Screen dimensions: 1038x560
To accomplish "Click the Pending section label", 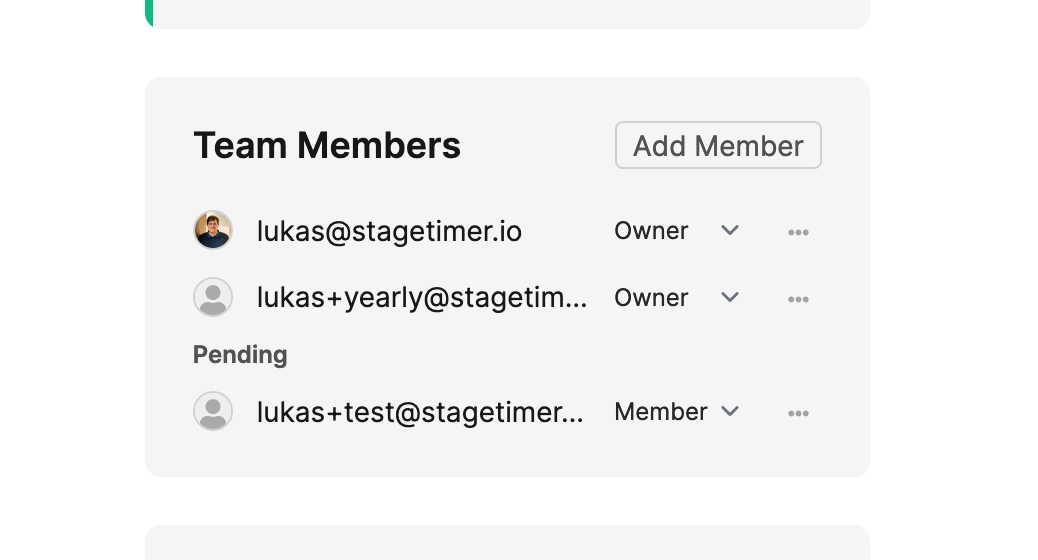I will tap(240, 355).
